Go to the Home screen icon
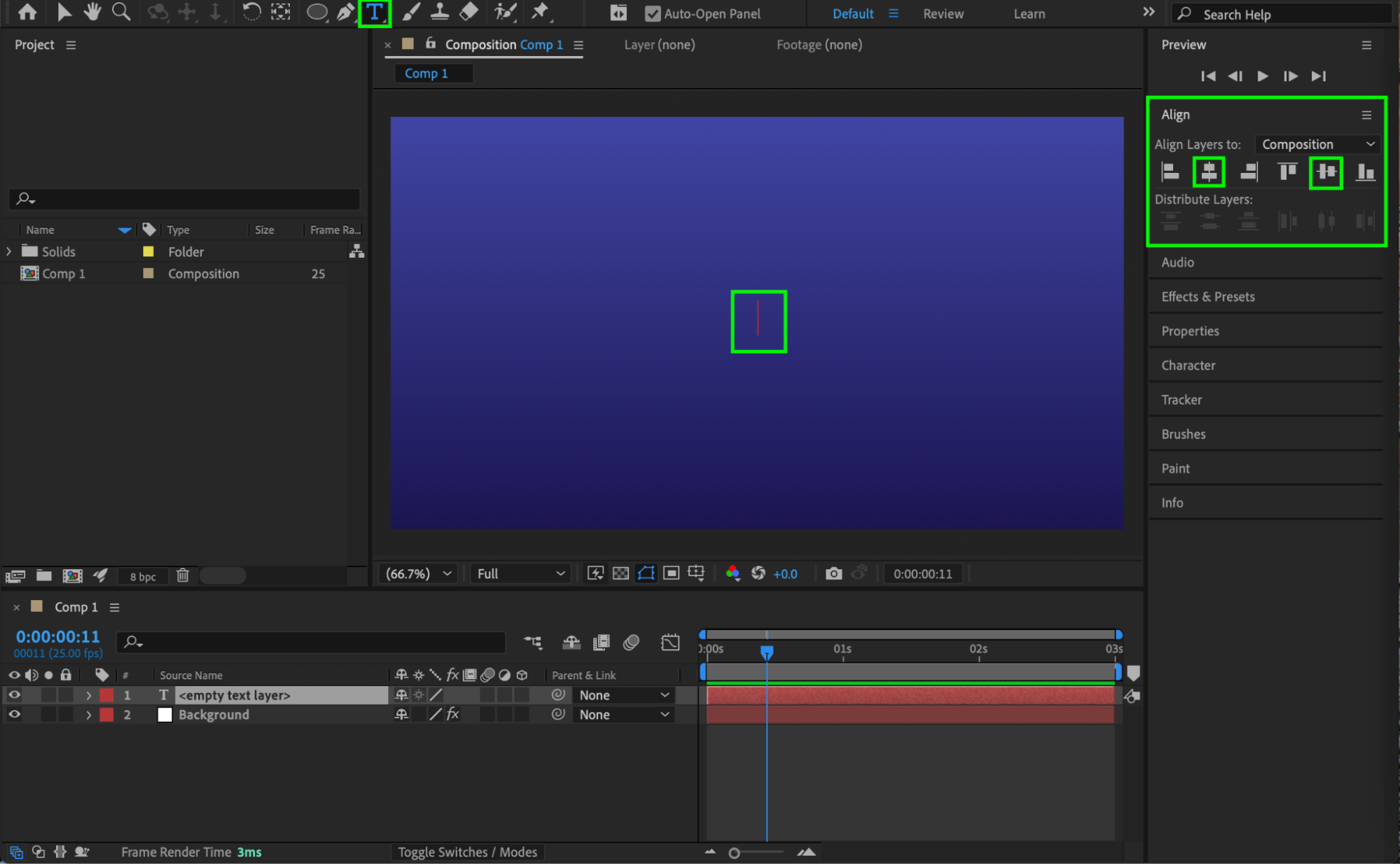This screenshot has width=1400, height=864. [x=27, y=12]
